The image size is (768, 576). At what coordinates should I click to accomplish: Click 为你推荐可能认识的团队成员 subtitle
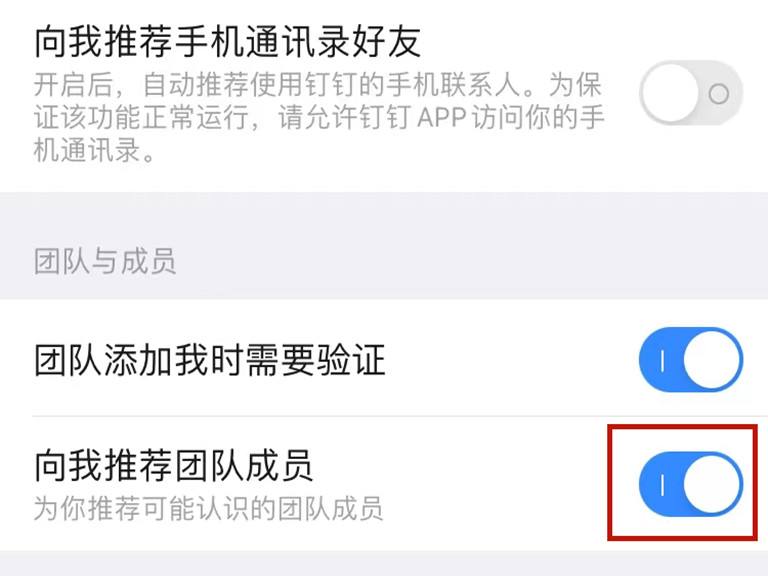click(x=208, y=508)
